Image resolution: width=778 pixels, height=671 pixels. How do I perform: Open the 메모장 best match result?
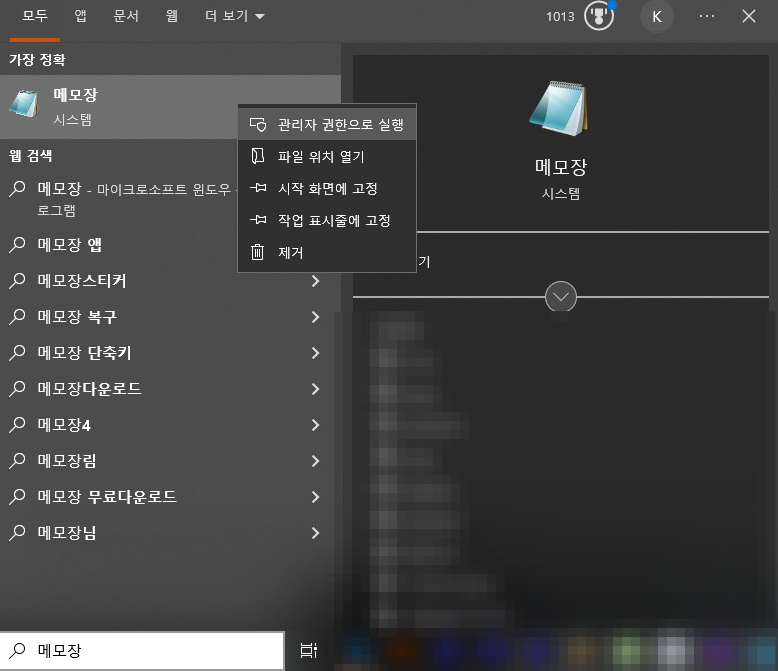[x=170, y=107]
